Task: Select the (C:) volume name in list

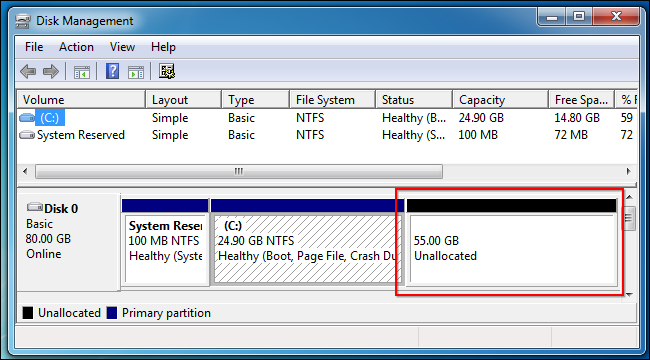Action: tap(50, 118)
